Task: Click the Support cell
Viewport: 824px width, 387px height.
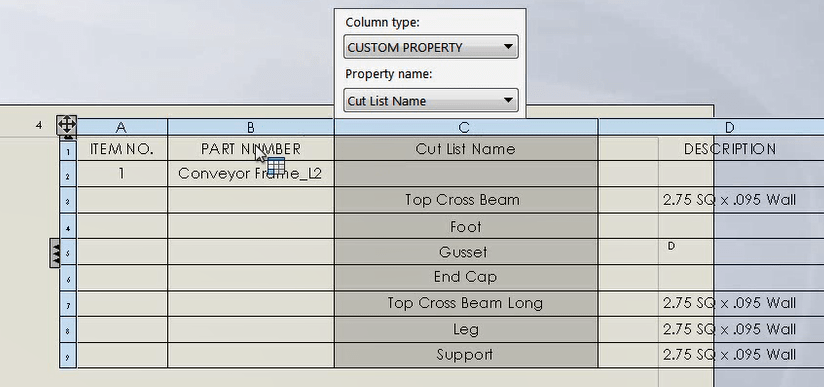Action: pos(466,355)
